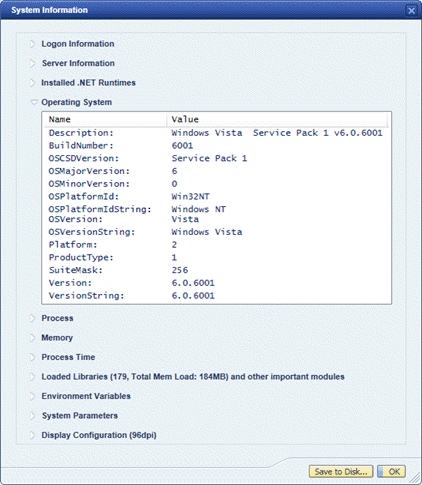Click the Memory heading text

57,338
